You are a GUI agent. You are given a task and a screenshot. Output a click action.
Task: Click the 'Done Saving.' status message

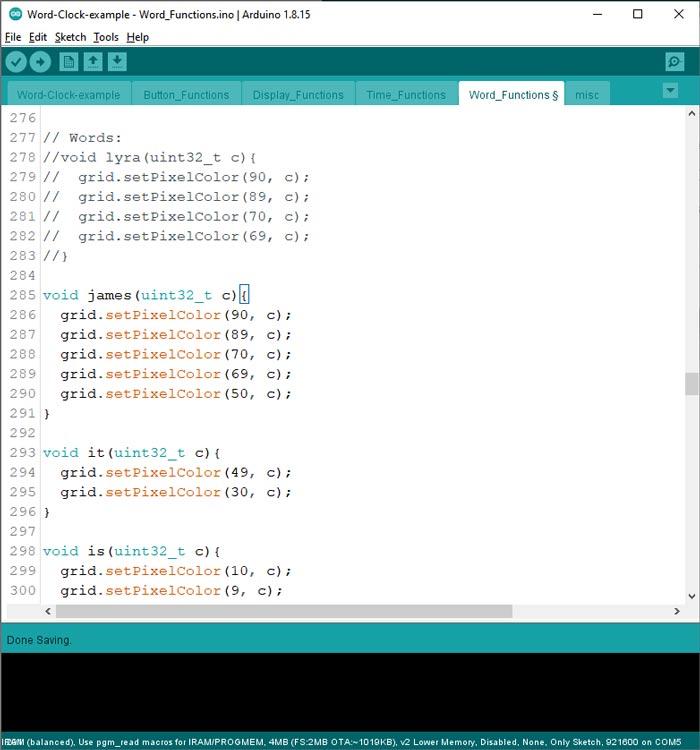point(39,640)
